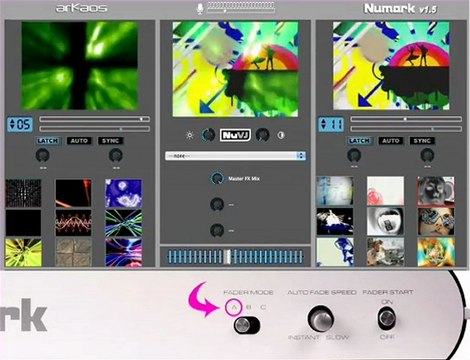Click the left deck knob under SYNC
Image resolution: width=470 pixels, height=360 pixels.
coord(116,155)
